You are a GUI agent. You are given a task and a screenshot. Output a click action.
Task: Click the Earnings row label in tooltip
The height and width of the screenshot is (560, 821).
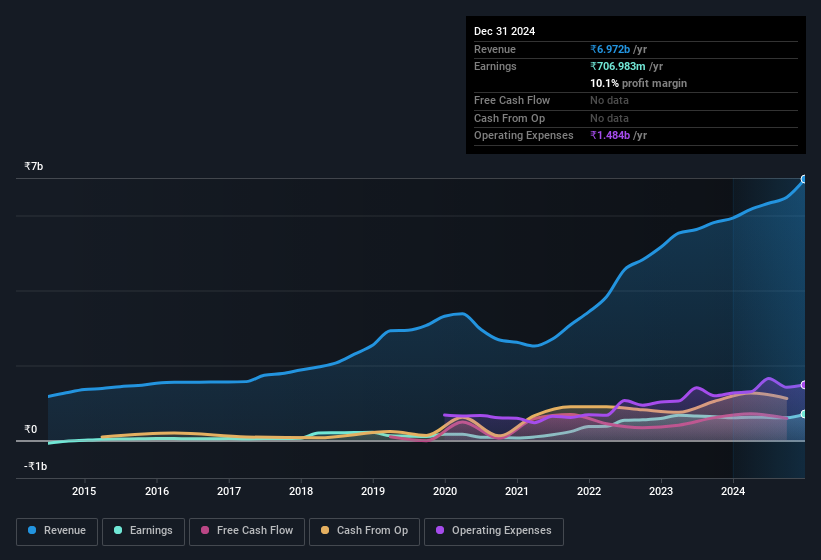(x=495, y=66)
